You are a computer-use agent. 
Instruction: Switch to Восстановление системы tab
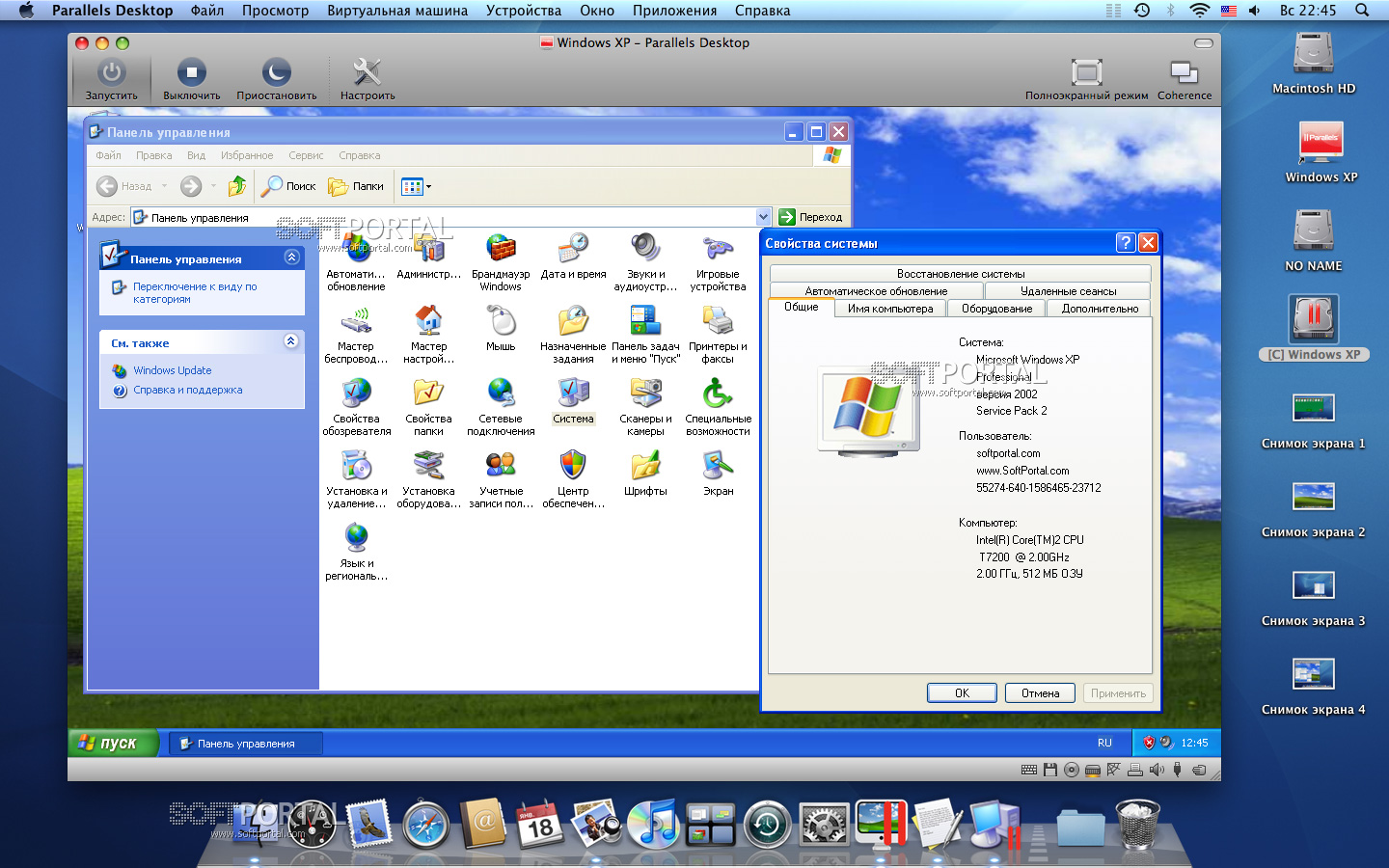[x=961, y=274]
